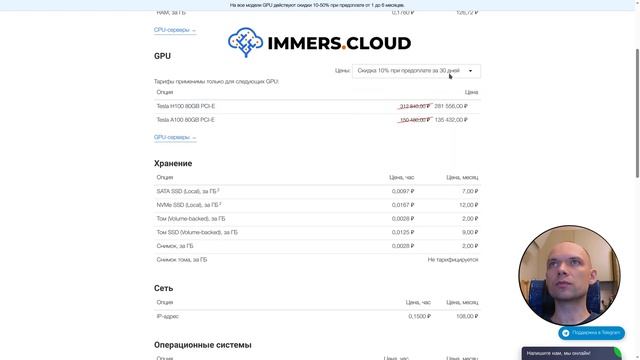The height and width of the screenshot is (360, 640).
Task: Click the 'Цена' header in GPU table
Action: tap(471, 92)
